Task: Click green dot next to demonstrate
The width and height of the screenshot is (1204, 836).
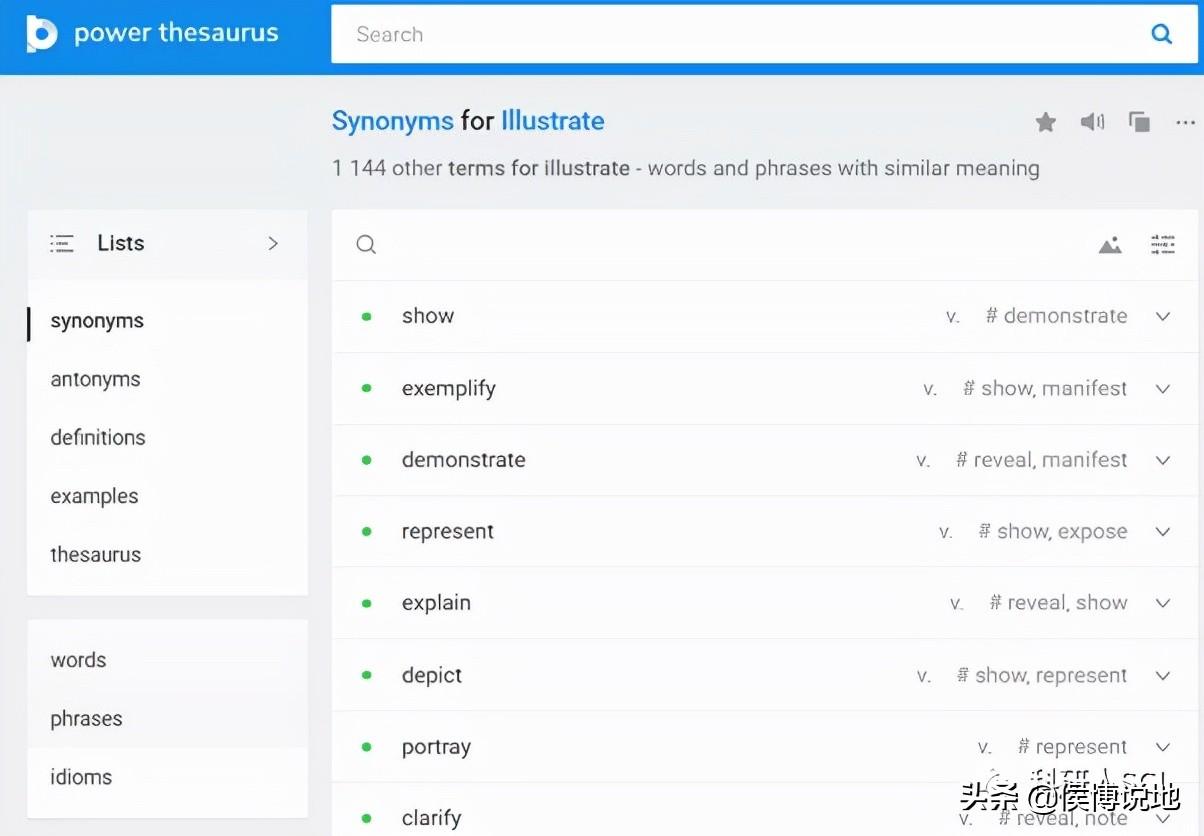Action: [366, 460]
